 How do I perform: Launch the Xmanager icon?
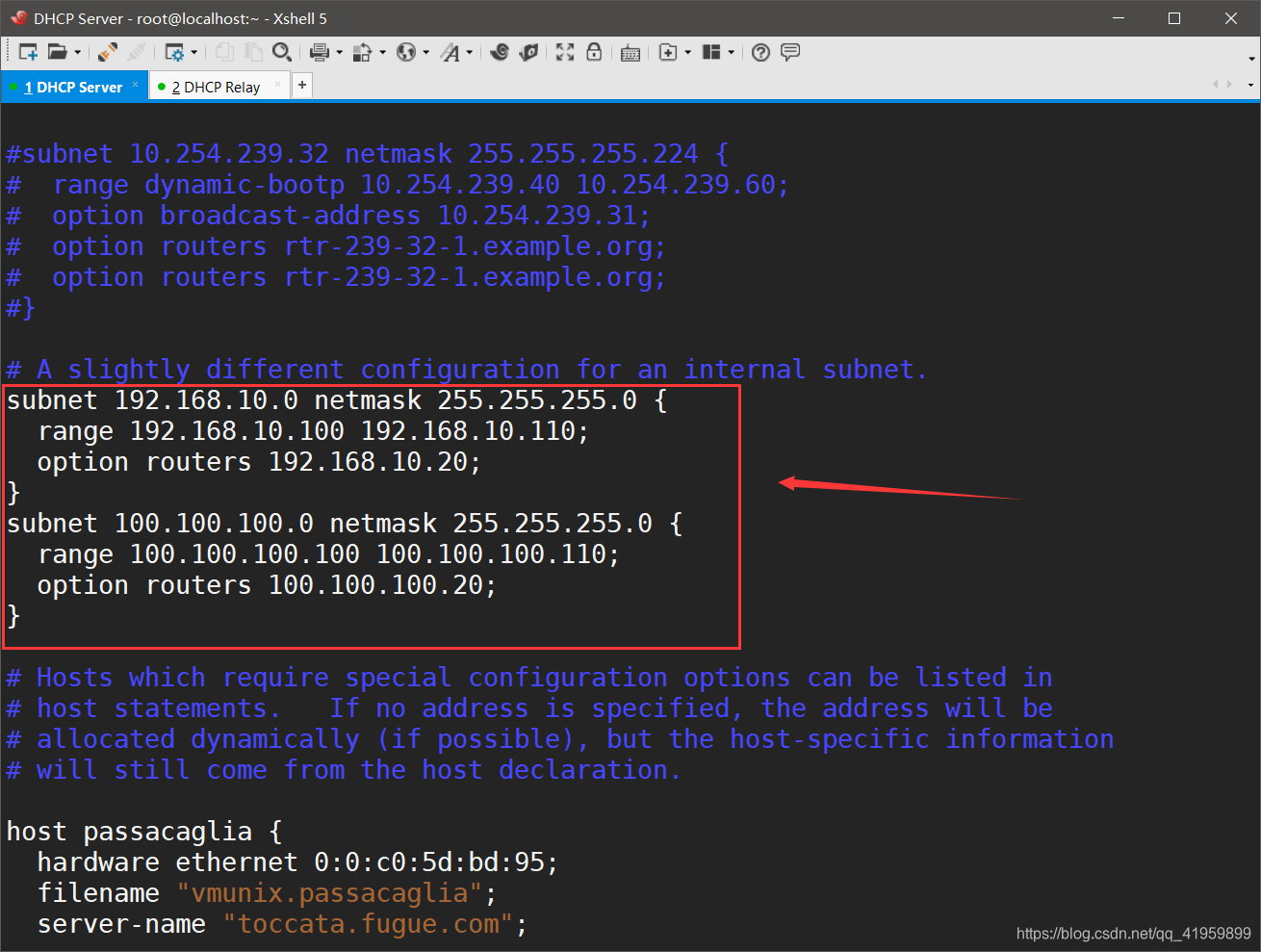pyautogui.click(x=528, y=52)
